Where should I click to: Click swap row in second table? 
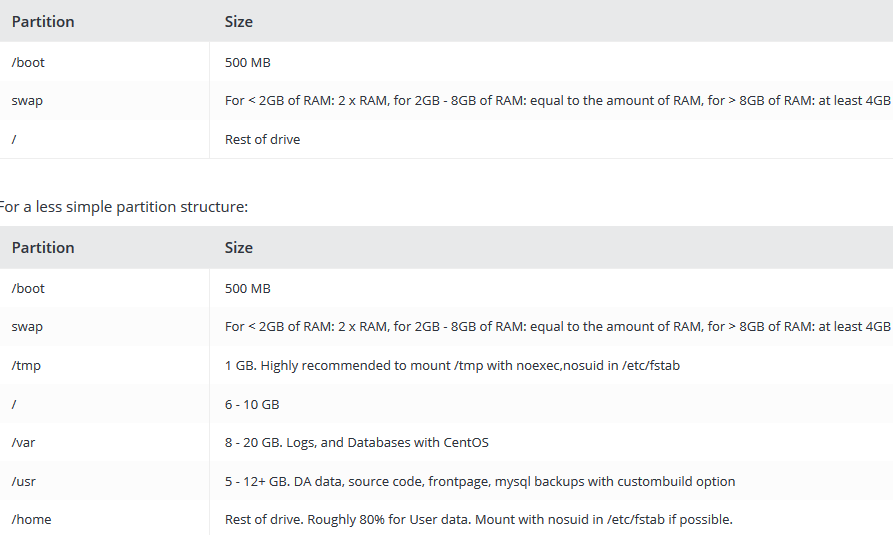click(446, 327)
